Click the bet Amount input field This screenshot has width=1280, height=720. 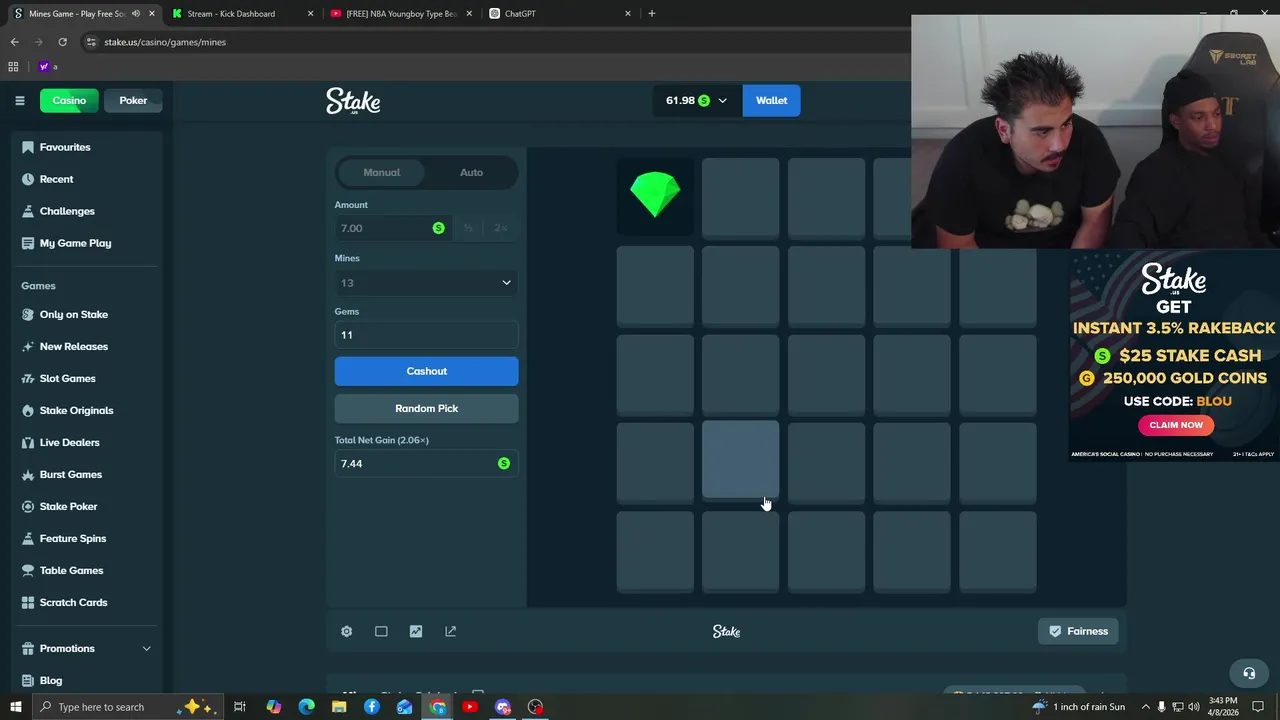(x=392, y=228)
